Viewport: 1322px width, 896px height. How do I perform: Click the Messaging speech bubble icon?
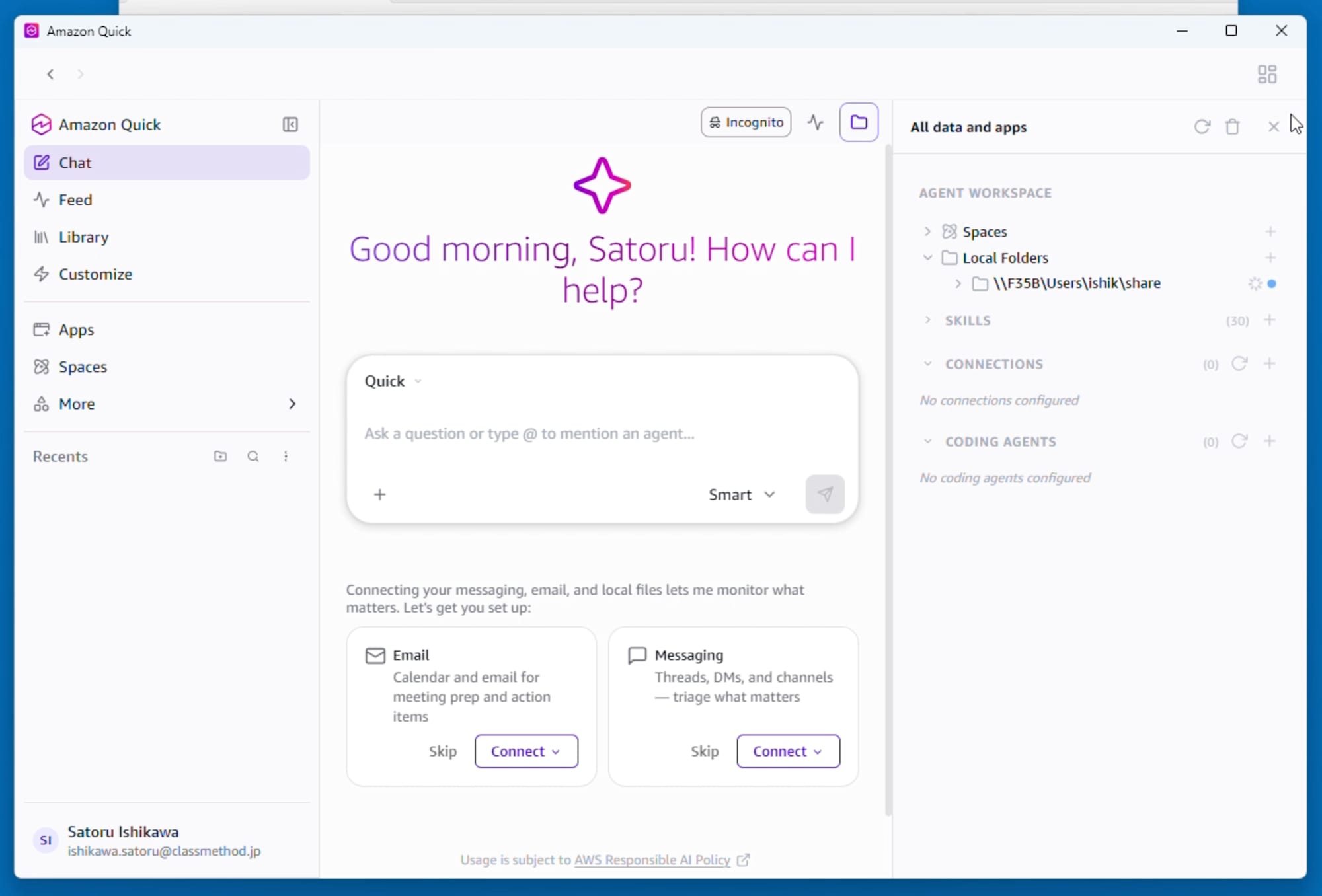coord(637,655)
